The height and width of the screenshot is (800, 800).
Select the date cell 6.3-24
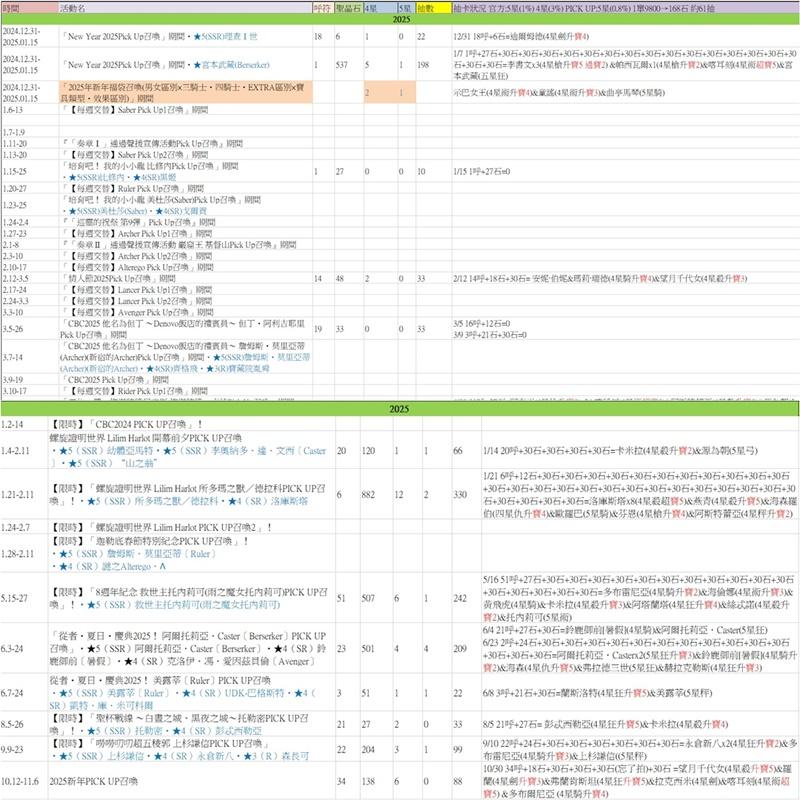(x=24, y=648)
